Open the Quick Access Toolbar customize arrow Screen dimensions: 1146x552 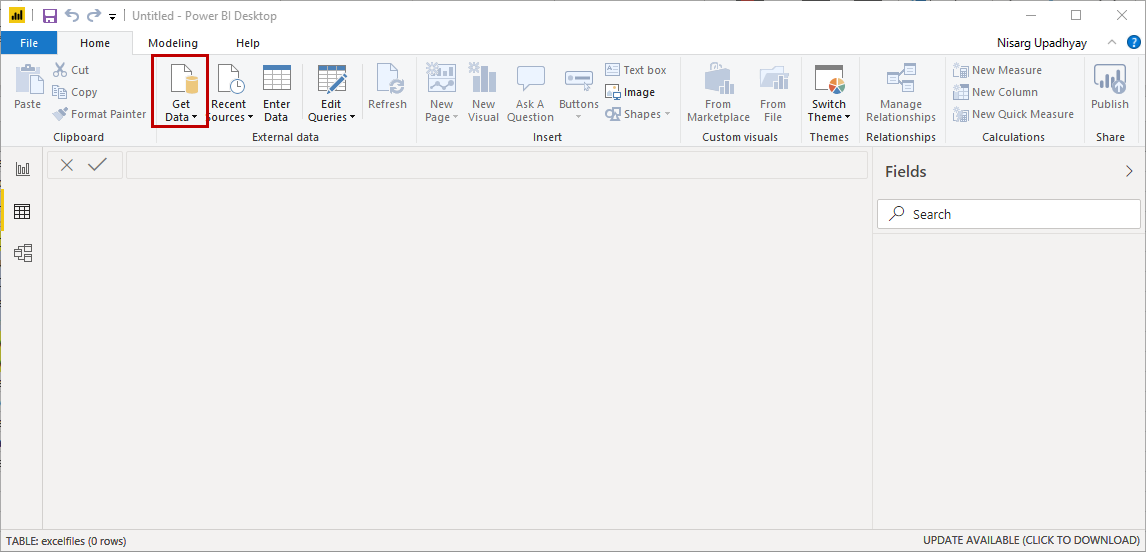(x=112, y=16)
